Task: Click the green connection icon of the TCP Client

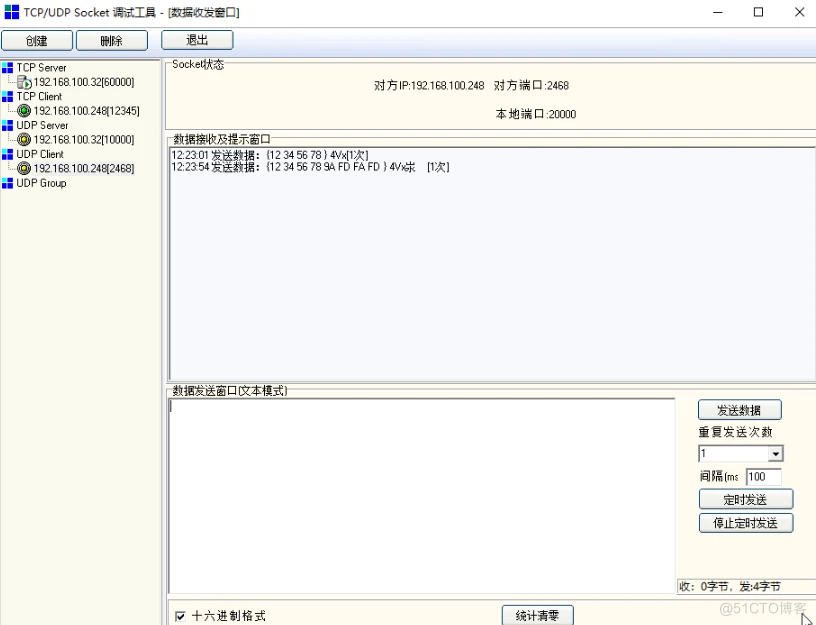Action: (25, 111)
